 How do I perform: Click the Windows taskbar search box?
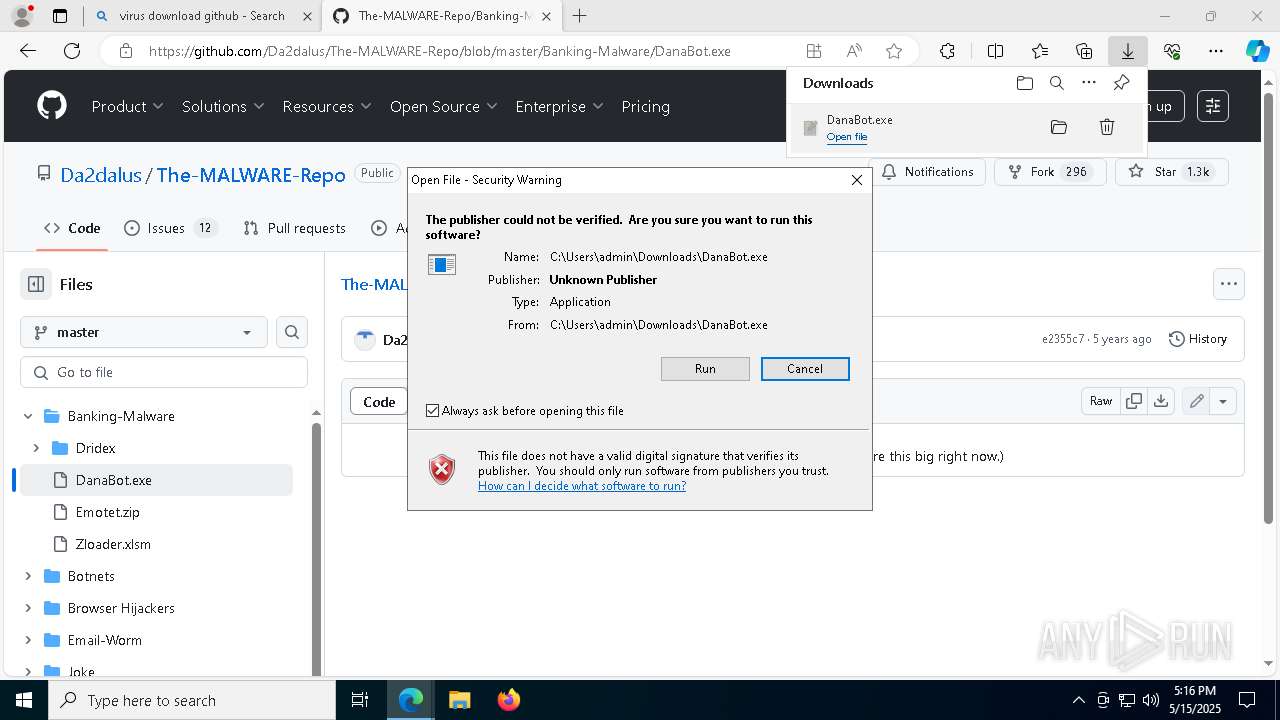tap(192, 700)
